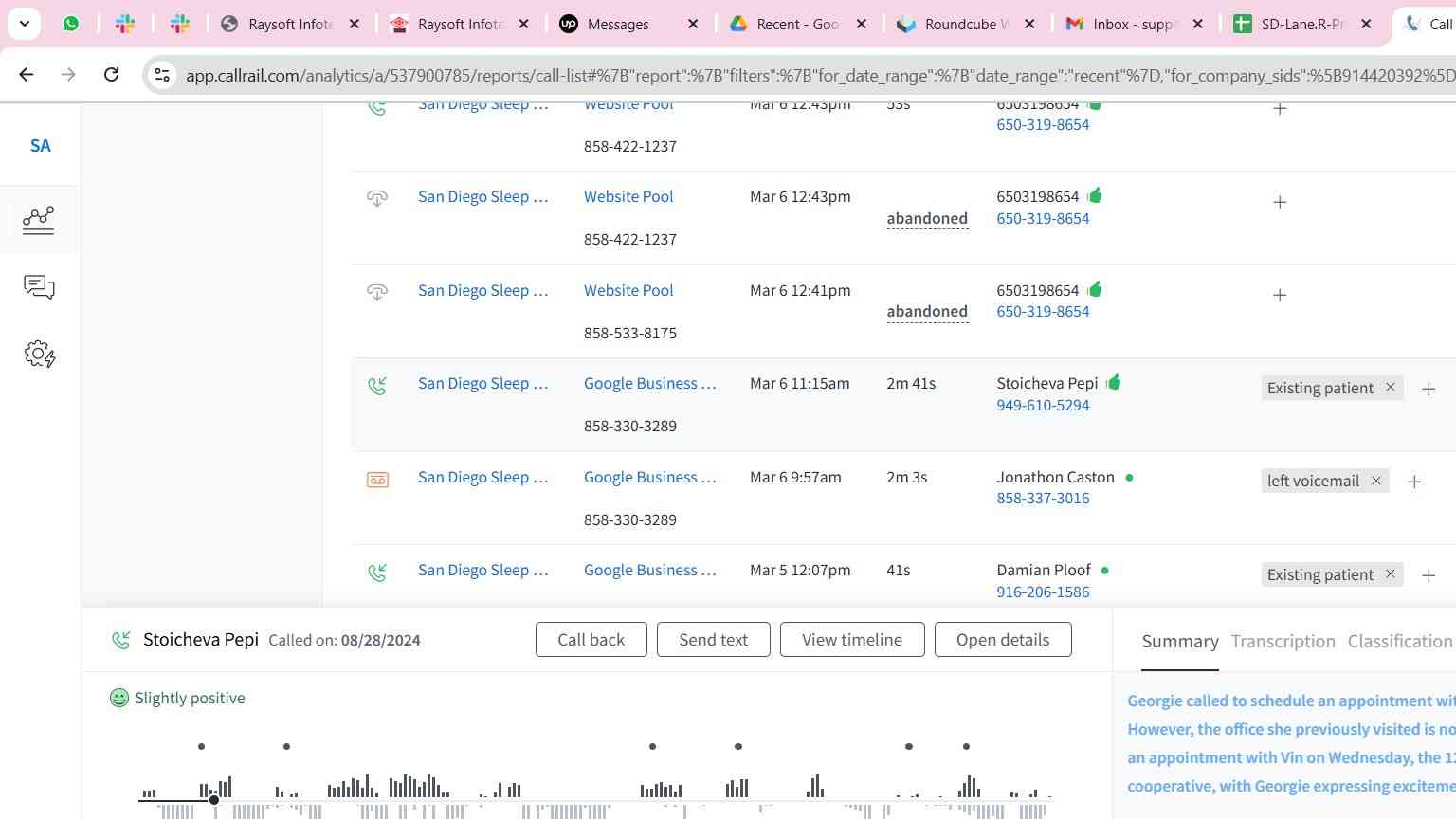Viewport: 1456px width, 819px height.
Task: Open site information icon in address bar
Action: (162, 75)
